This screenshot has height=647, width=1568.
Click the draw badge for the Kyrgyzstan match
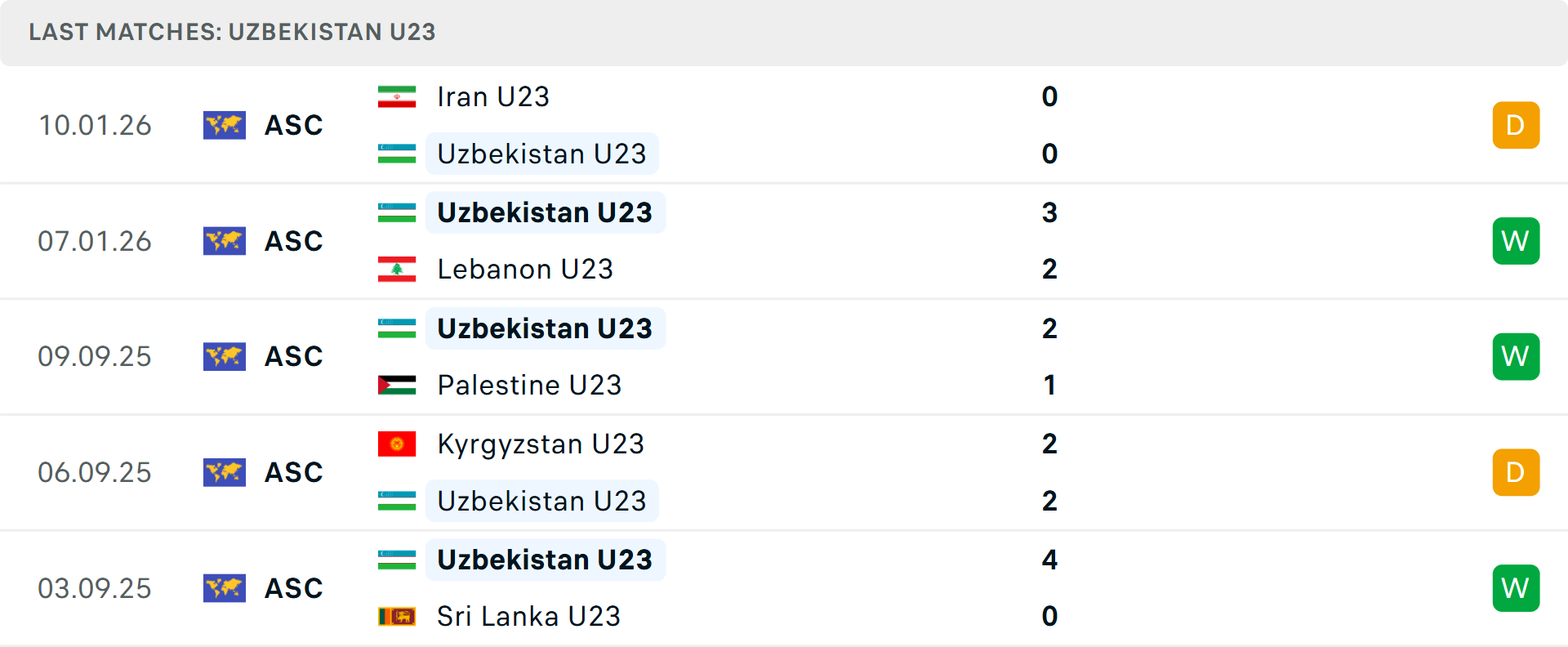point(1516,472)
